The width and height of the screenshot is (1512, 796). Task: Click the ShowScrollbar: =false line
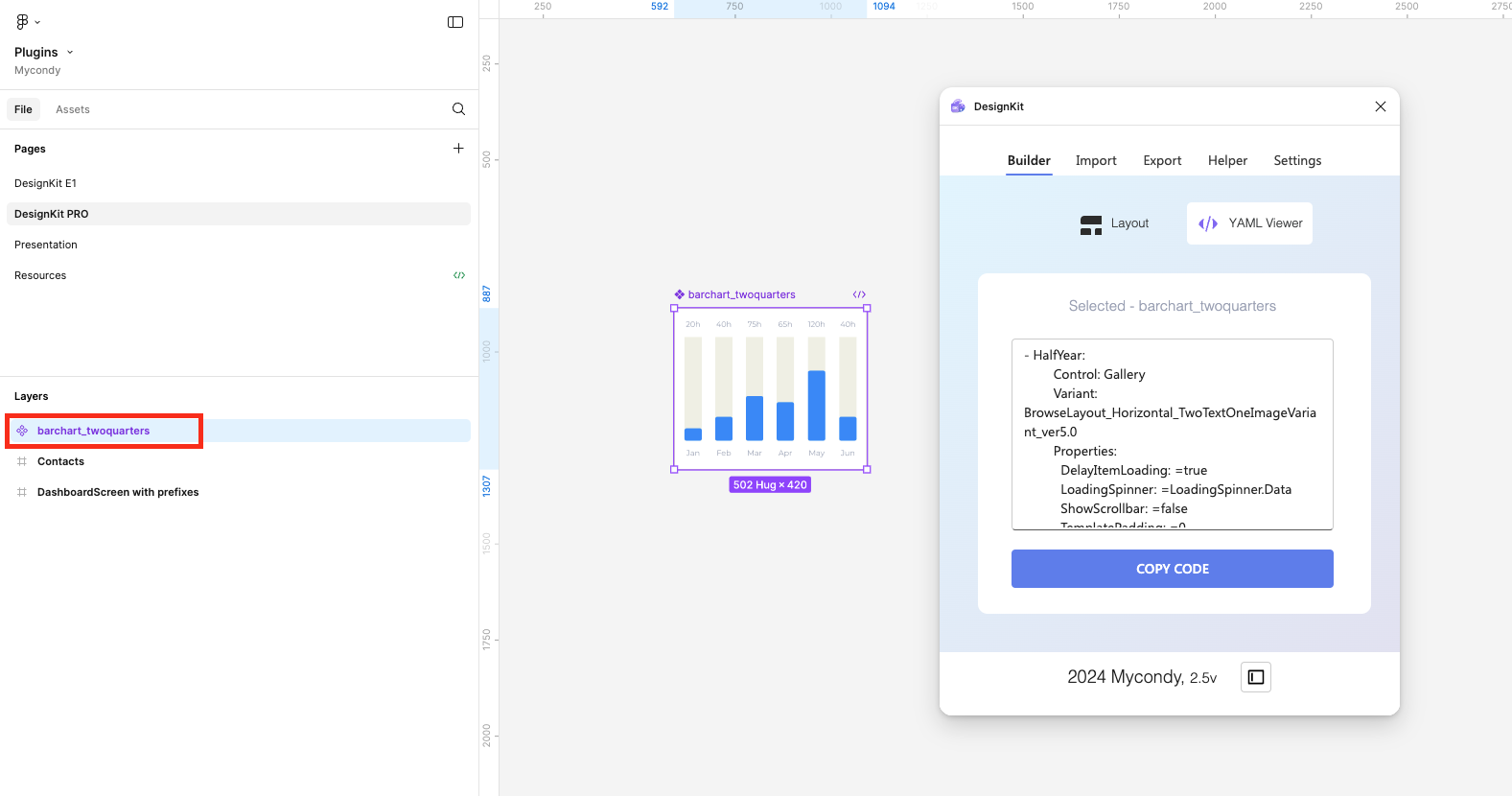coord(1124,508)
